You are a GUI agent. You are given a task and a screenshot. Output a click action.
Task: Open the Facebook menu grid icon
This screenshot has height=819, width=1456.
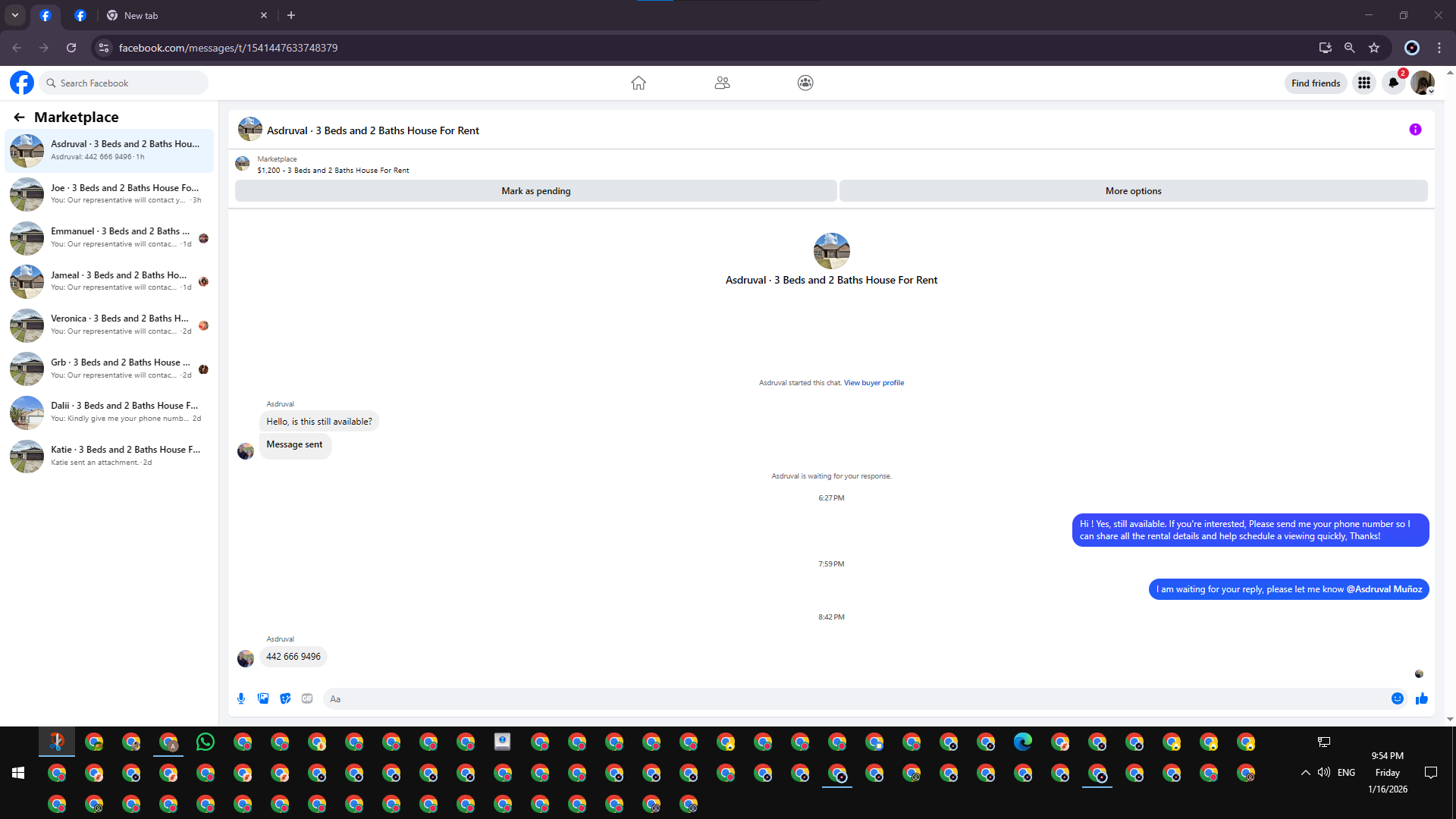[1364, 83]
